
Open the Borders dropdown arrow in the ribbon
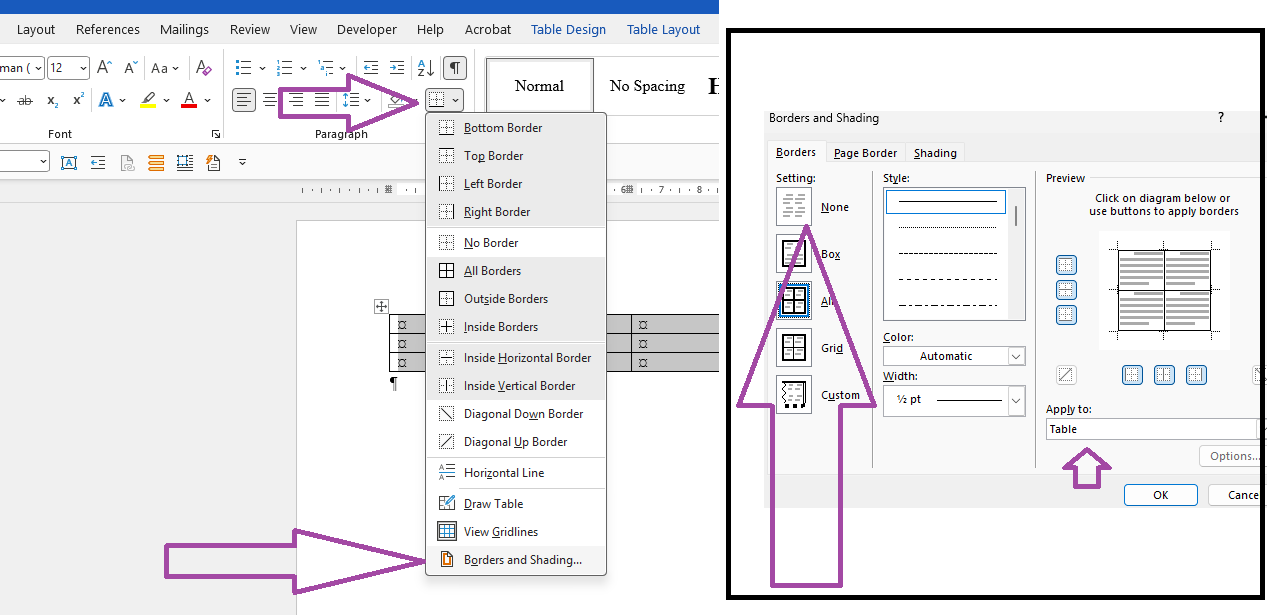click(x=456, y=100)
